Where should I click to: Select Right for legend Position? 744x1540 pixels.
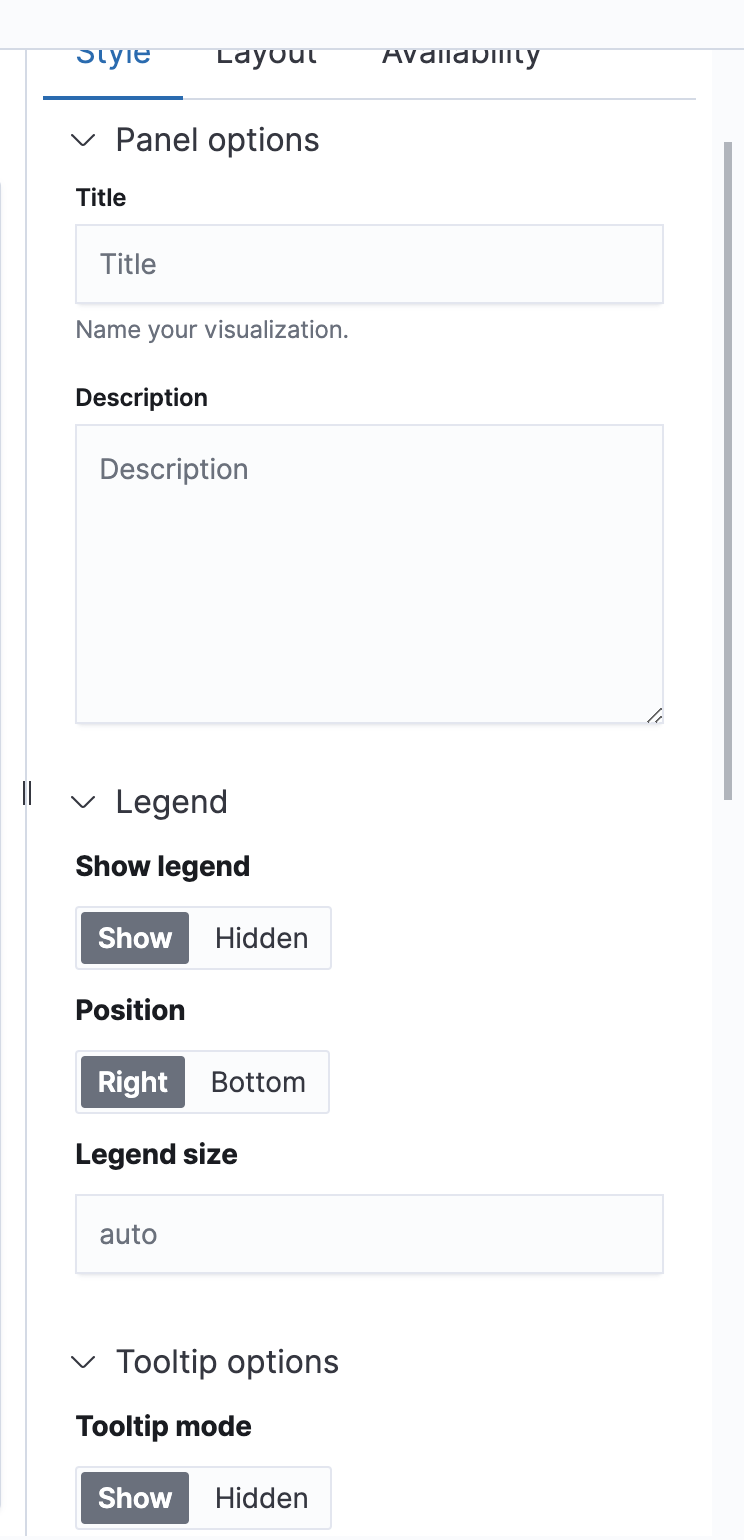(x=132, y=1082)
